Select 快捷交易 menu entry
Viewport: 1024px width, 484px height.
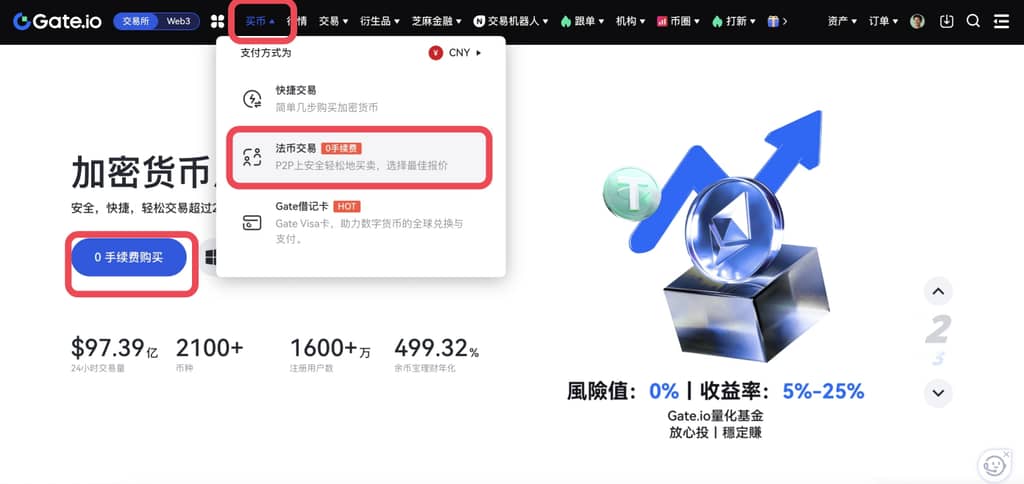pyautogui.click(x=360, y=99)
